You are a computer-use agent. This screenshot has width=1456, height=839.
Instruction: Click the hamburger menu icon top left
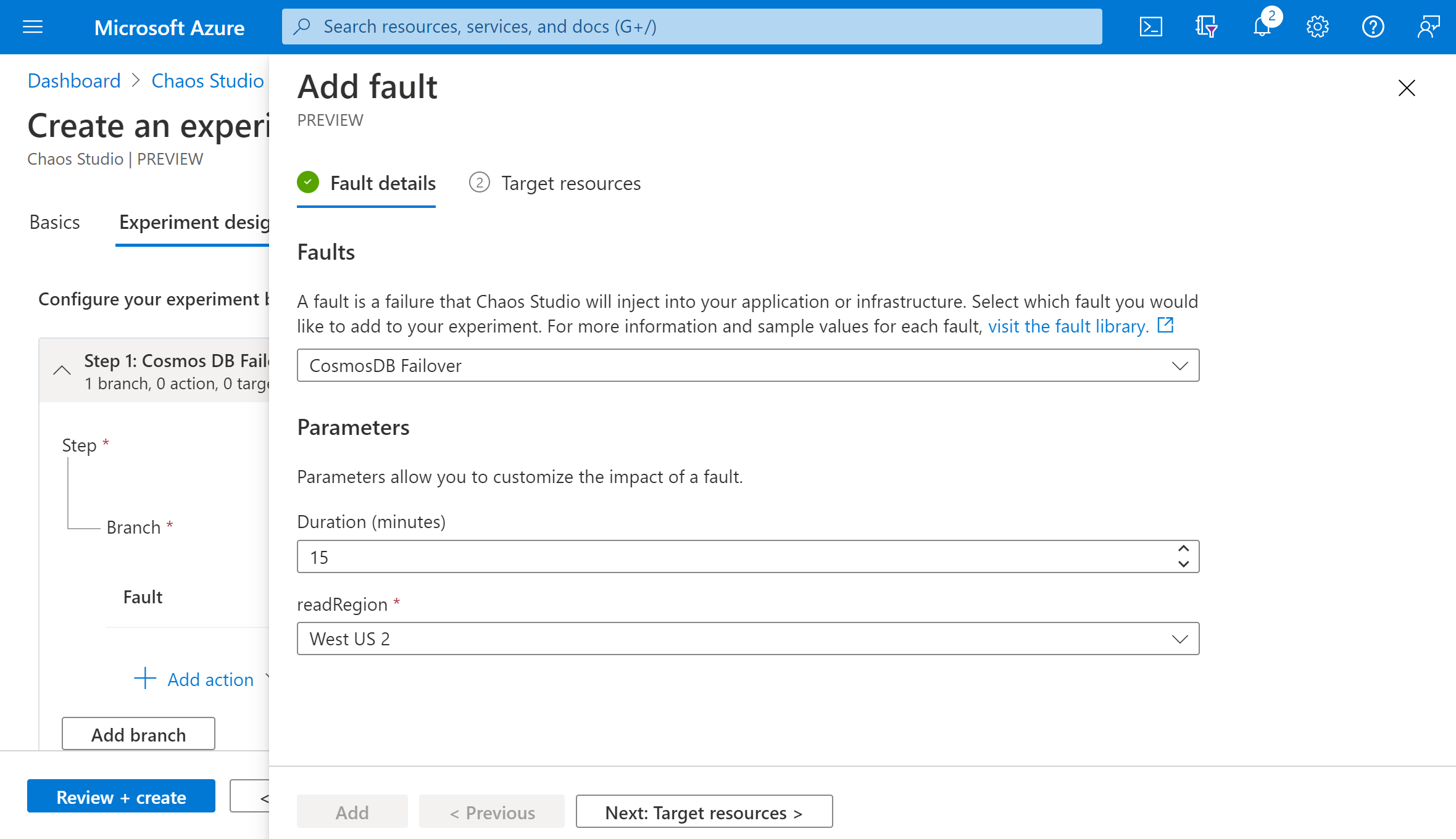click(32, 27)
